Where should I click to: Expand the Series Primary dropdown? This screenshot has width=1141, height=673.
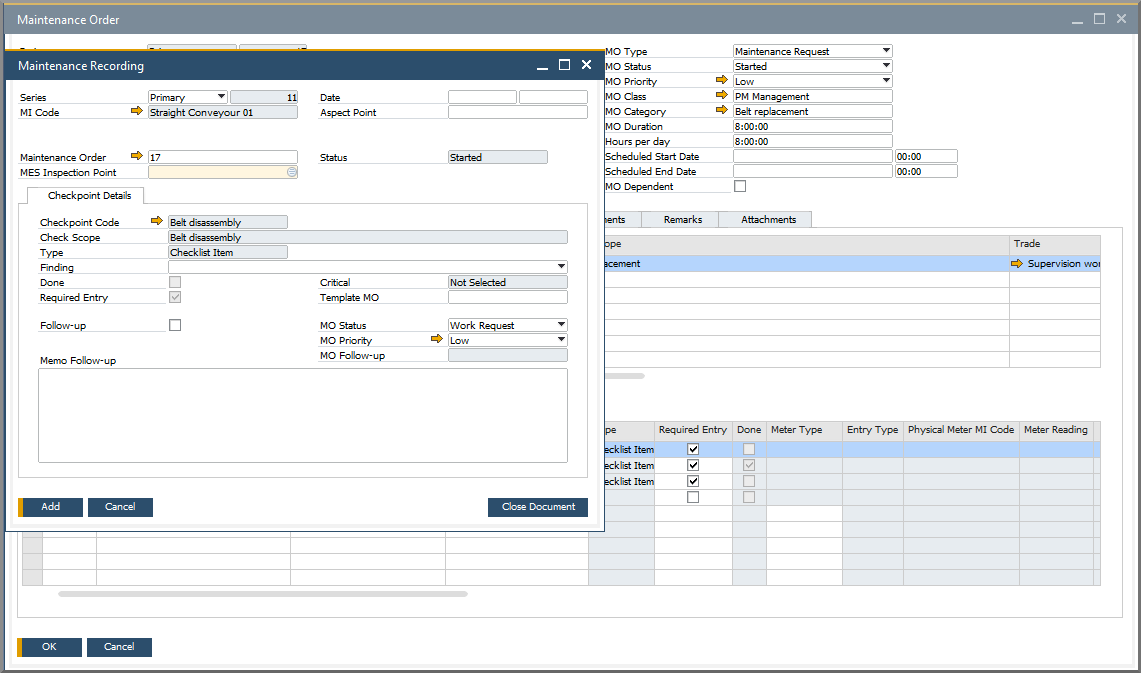point(220,97)
